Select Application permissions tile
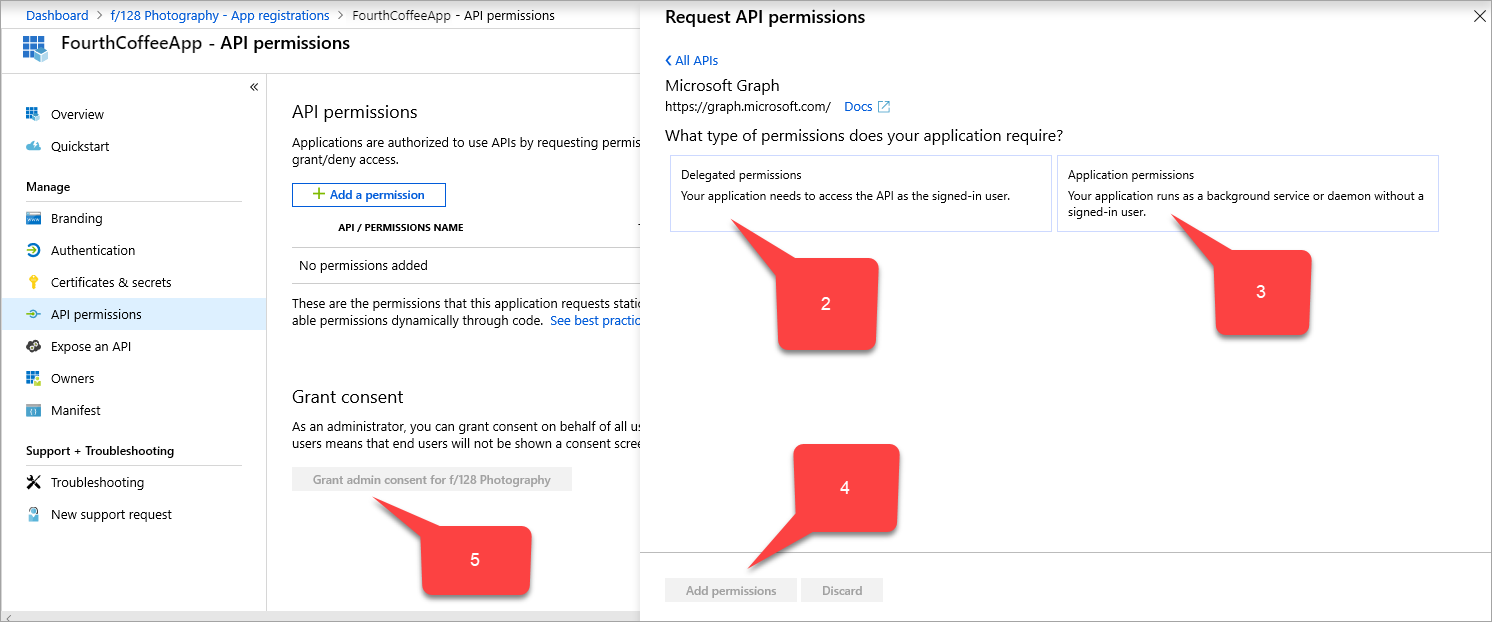Image resolution: width=1492 pixels, height=622 pixels. 1248,192
